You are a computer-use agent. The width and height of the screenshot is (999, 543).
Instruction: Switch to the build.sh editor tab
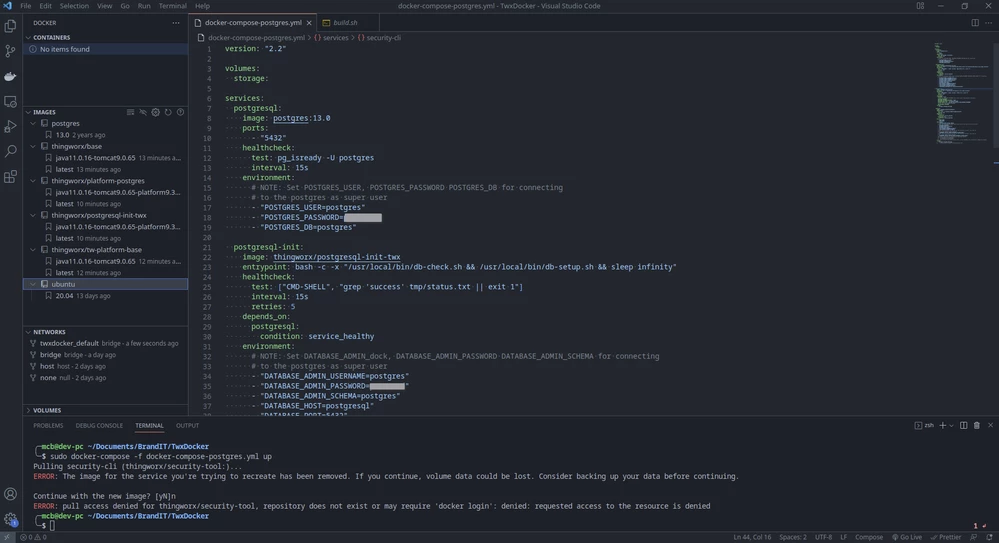(345, 23)
